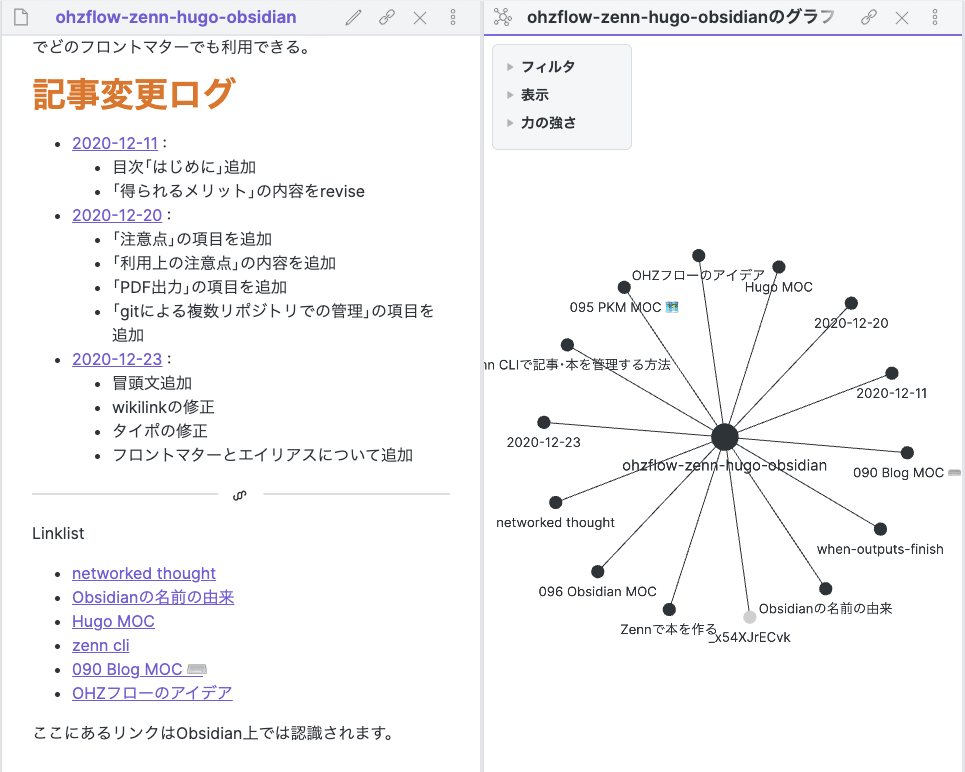Follow the OHZフローのアイデア link
The image size is (965, 772).
pos(152,693)
